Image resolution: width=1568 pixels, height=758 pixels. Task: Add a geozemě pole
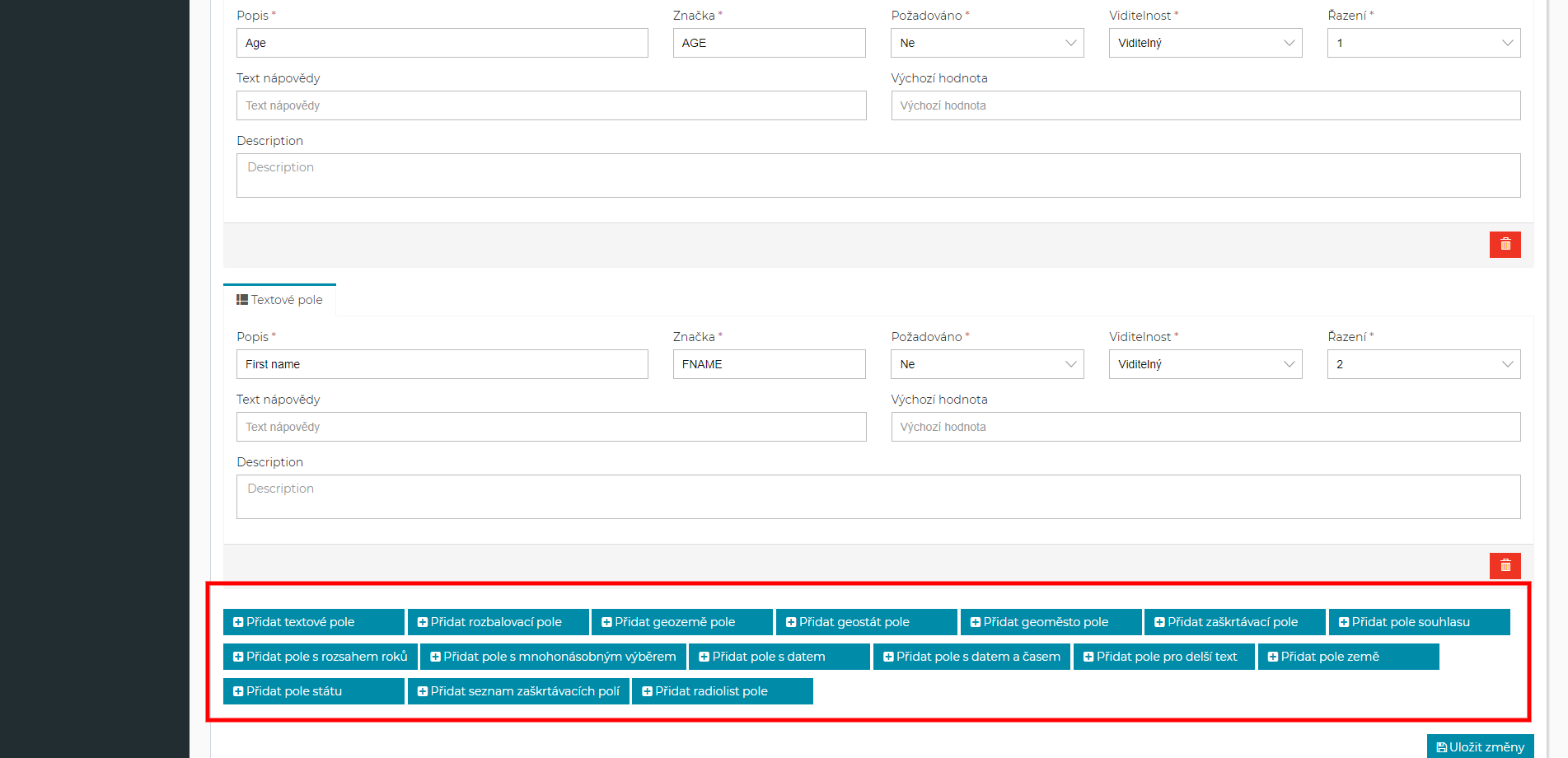coord(682,622)
